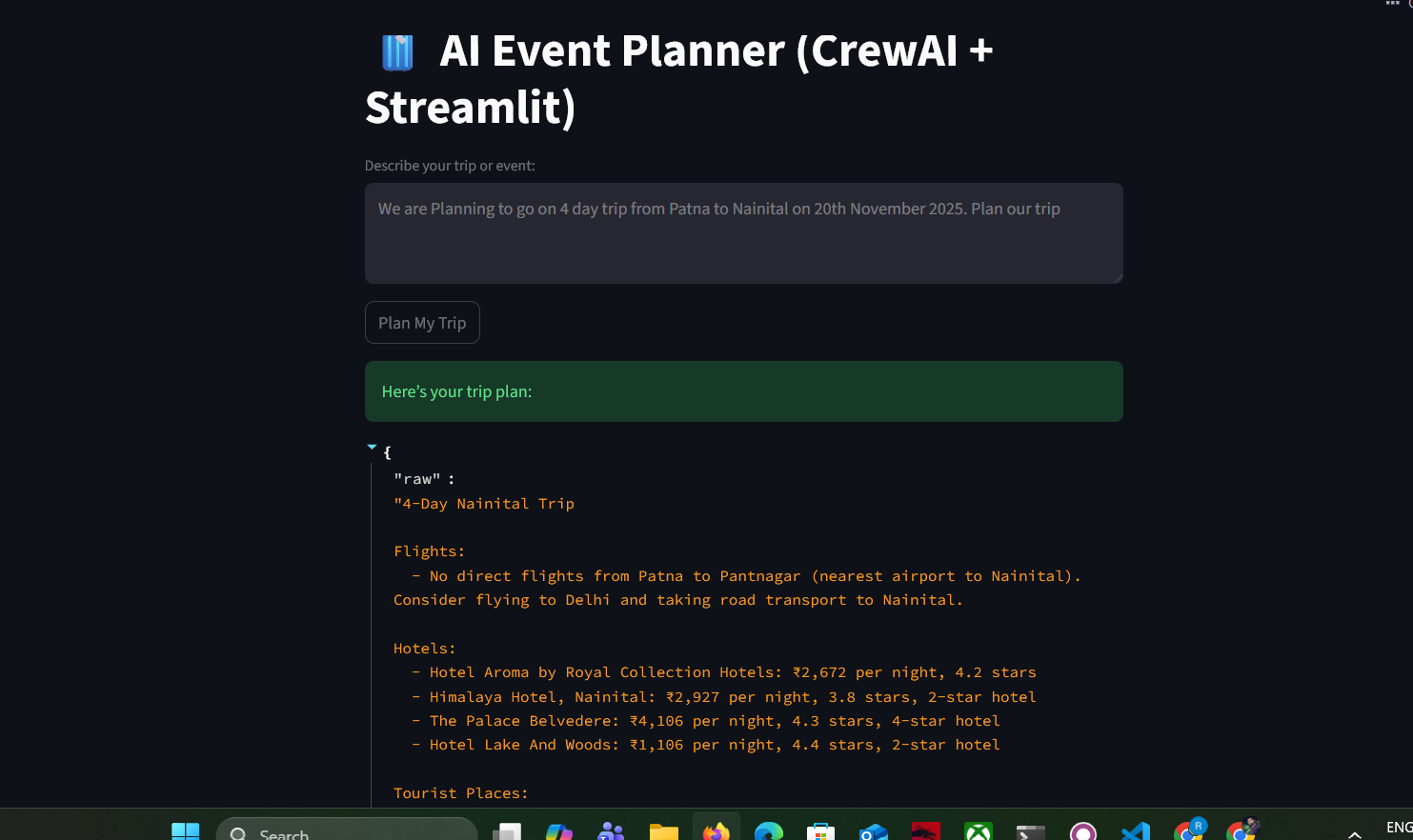Click the "Here's your trip plan:" success message
This screenshot has width=1413, height=840.
(743, 391)
